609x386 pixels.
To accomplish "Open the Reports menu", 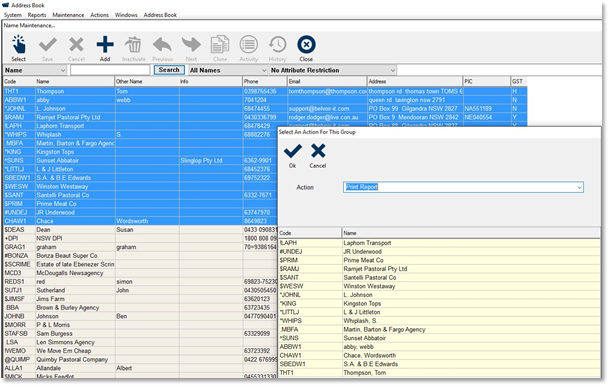I will [x=37, y=15].
